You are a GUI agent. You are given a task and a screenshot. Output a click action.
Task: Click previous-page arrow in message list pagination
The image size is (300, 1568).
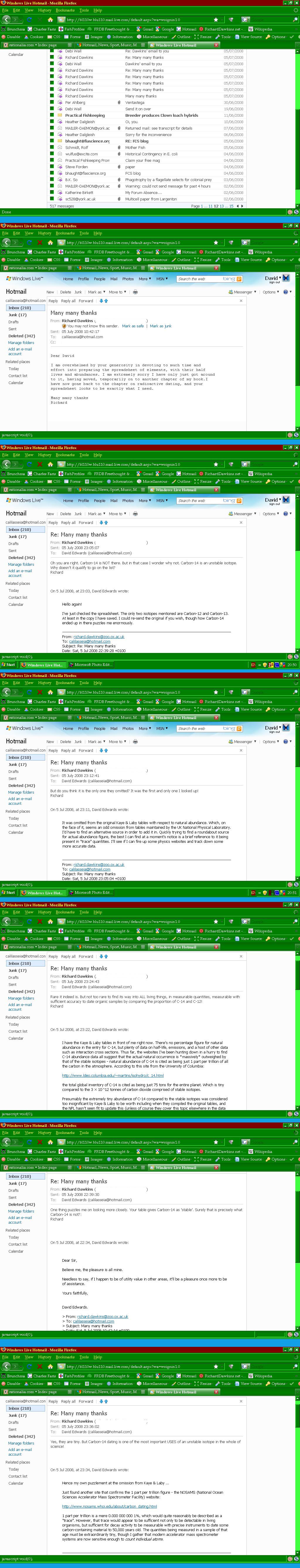pyautogui.click(x=238, y=206)
